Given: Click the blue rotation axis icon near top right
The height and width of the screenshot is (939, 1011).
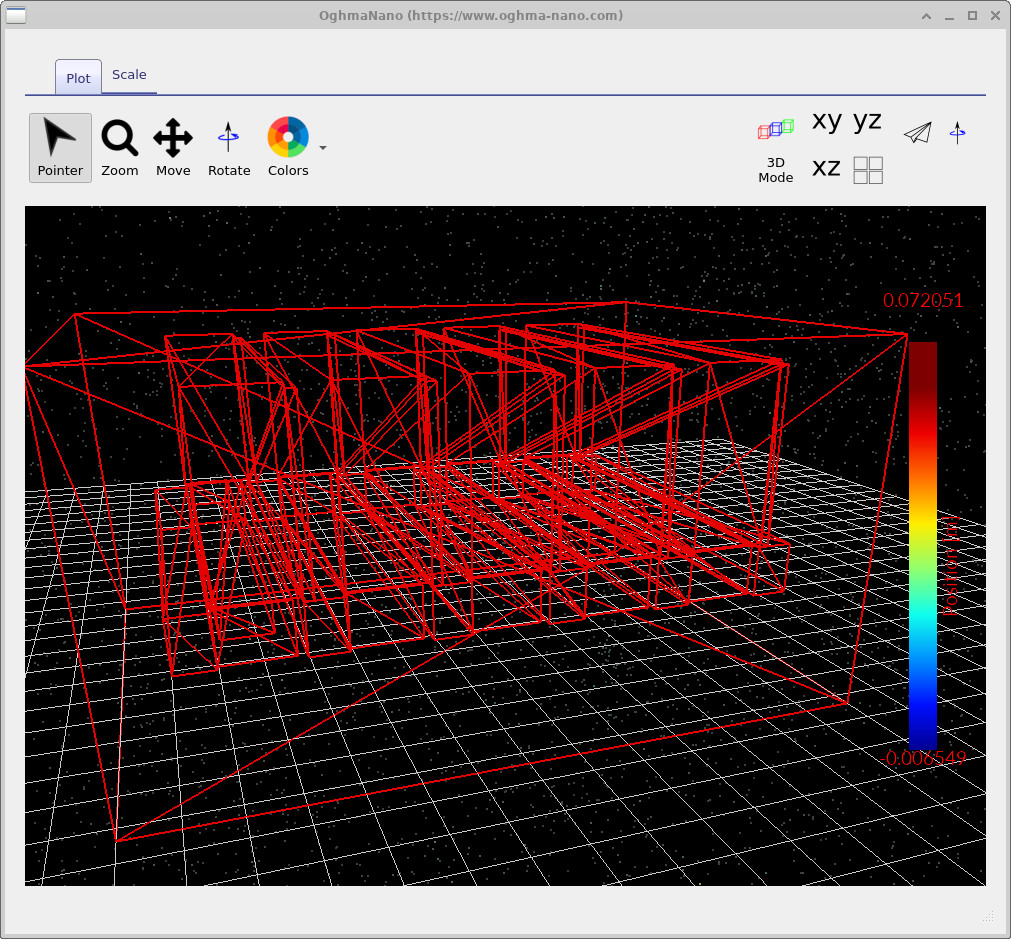Looking at the screenshot, I should click(957, 131).
